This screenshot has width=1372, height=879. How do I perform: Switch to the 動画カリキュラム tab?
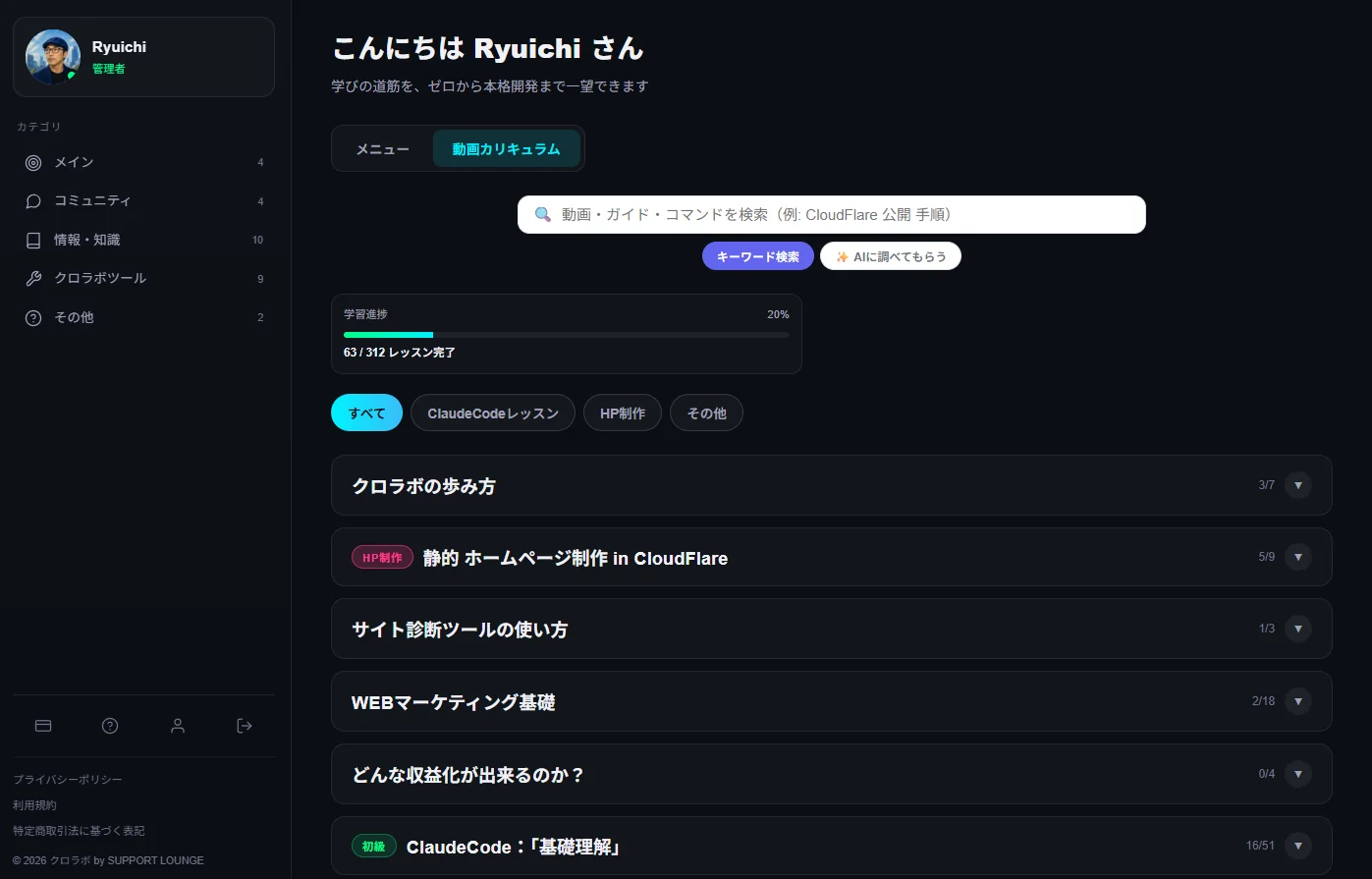point(506,149)
